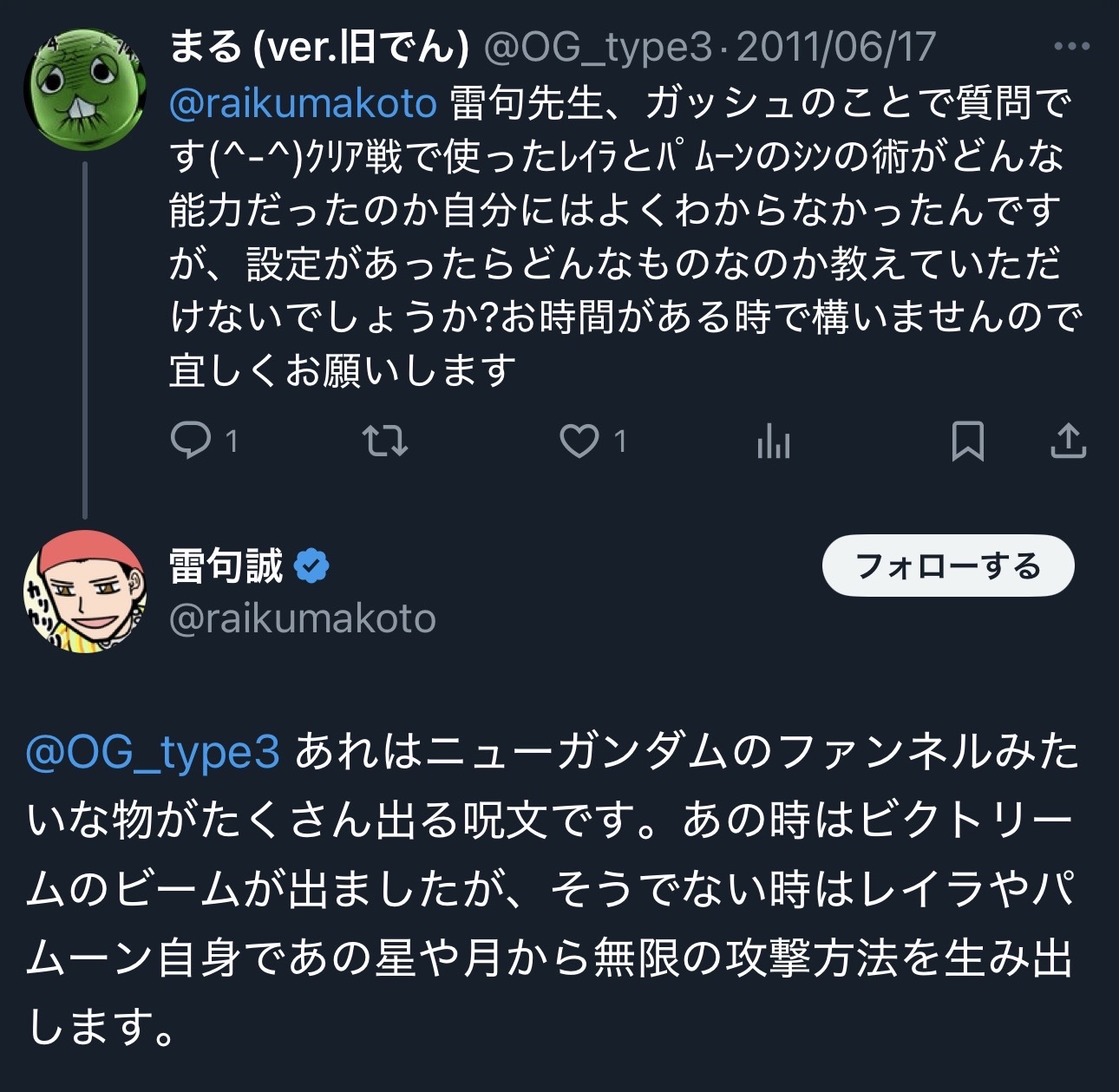Click the reply speech bubble icon
Image resolution: width=1119 pixels, height=1092 pixels.
[191, 441]
